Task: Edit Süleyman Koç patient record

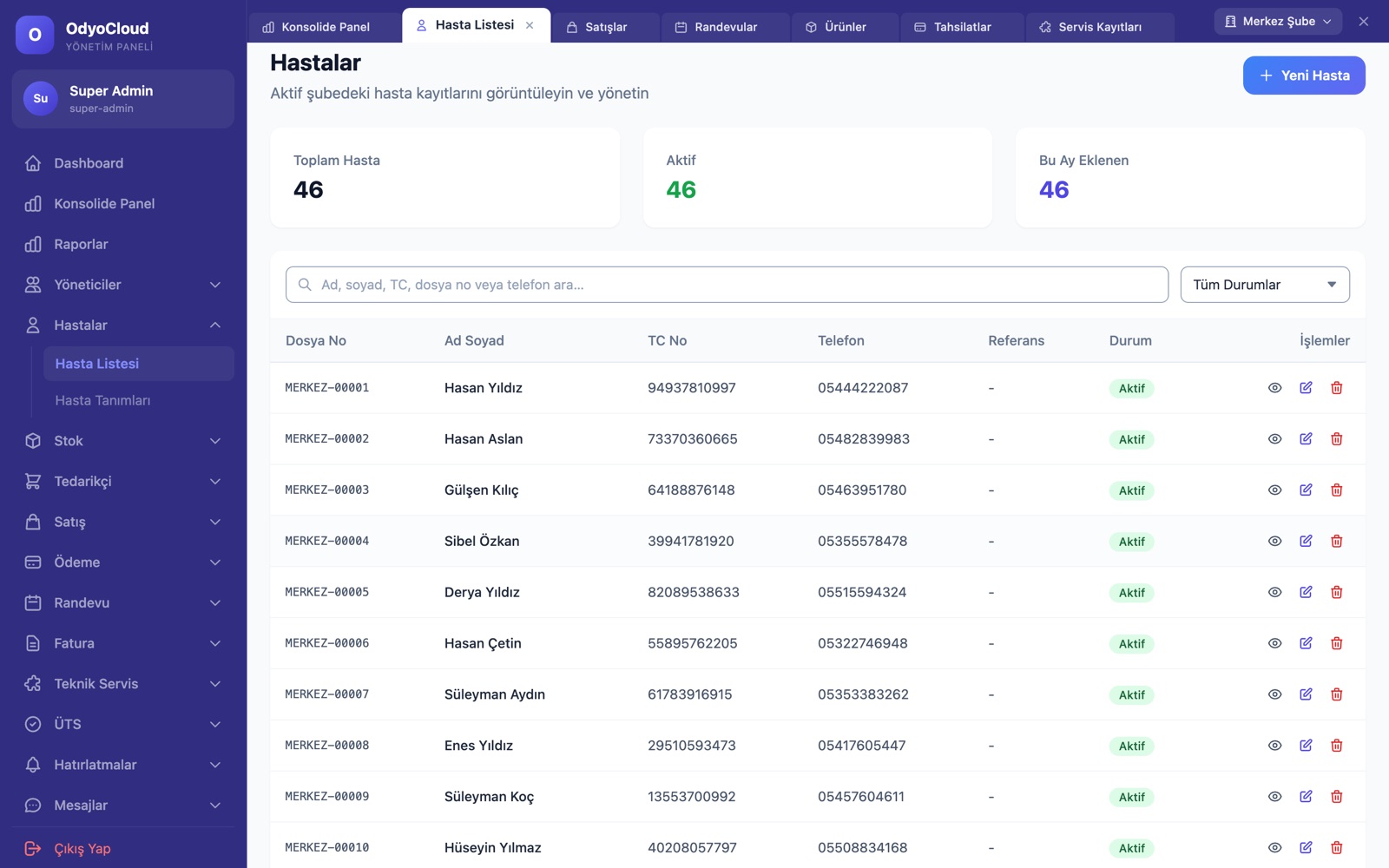Action: point(1306,797)
